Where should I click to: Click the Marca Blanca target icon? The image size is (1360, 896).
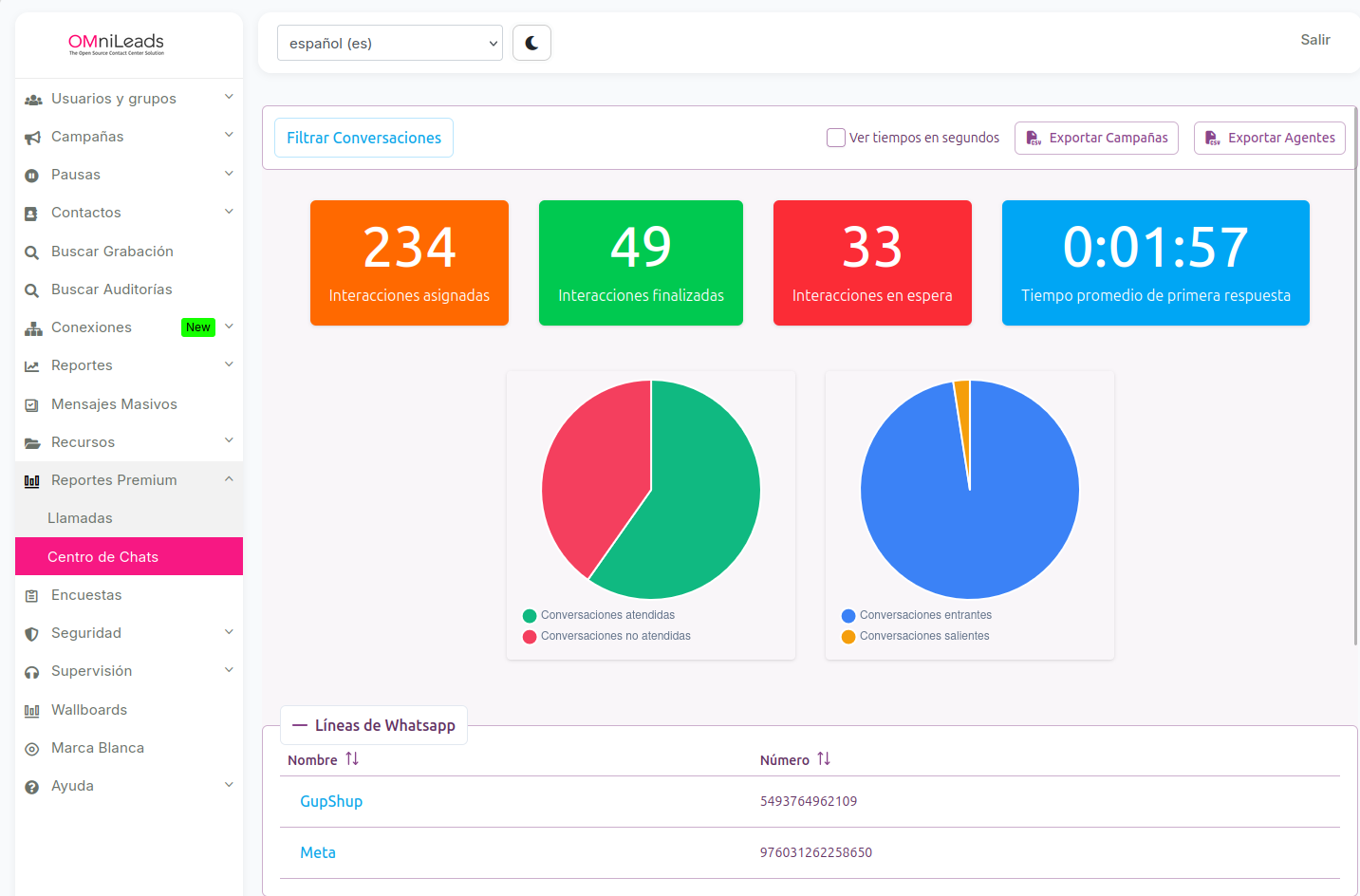[x=31, y=748]
